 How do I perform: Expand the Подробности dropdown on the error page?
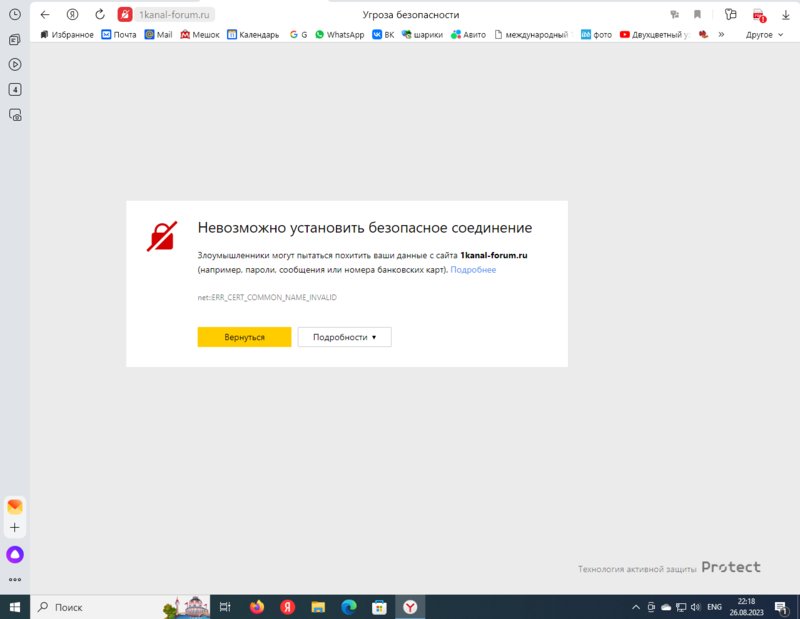pyautogui.click(x=343, y=337)
